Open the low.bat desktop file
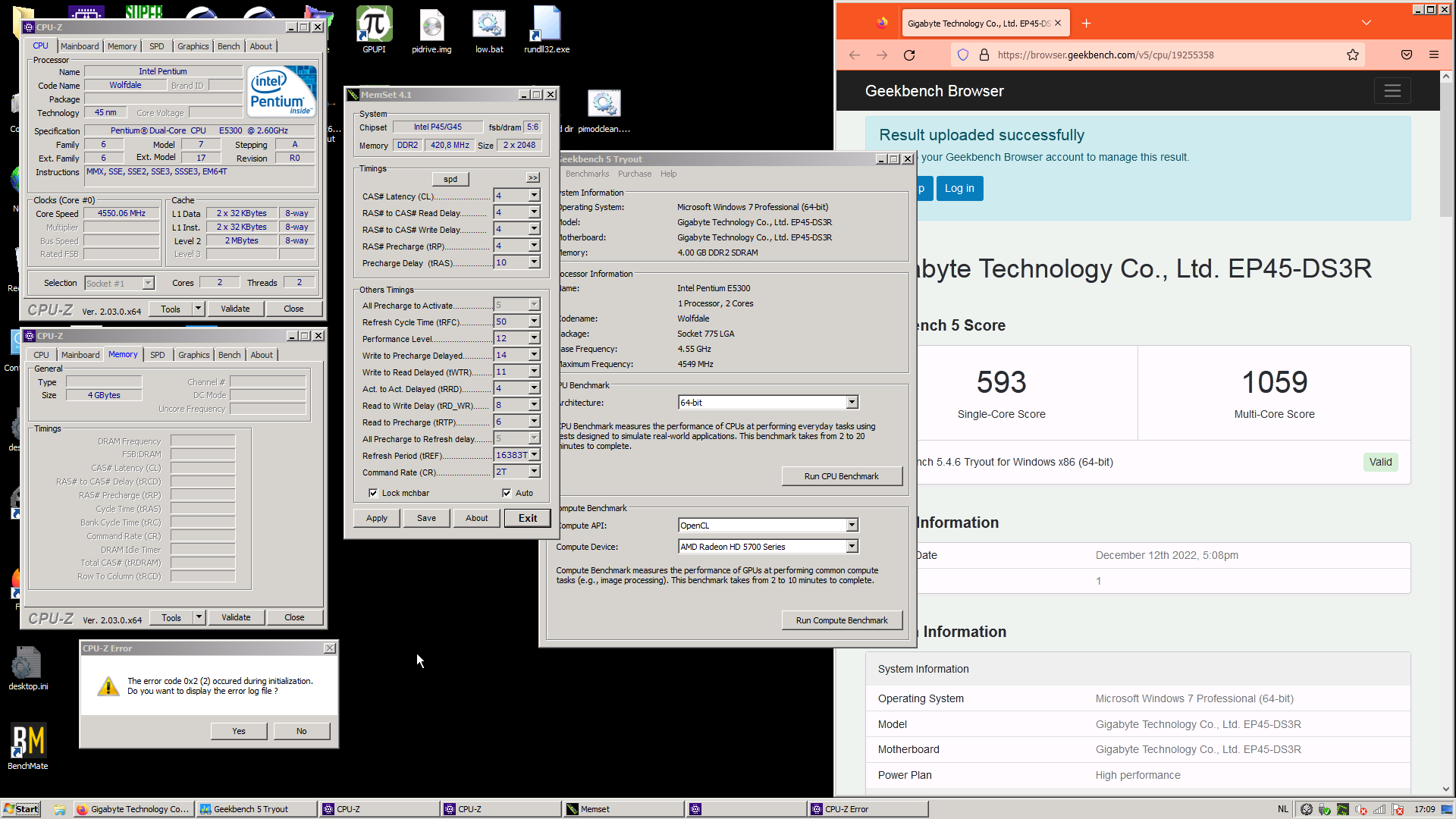 click(489, 29)
